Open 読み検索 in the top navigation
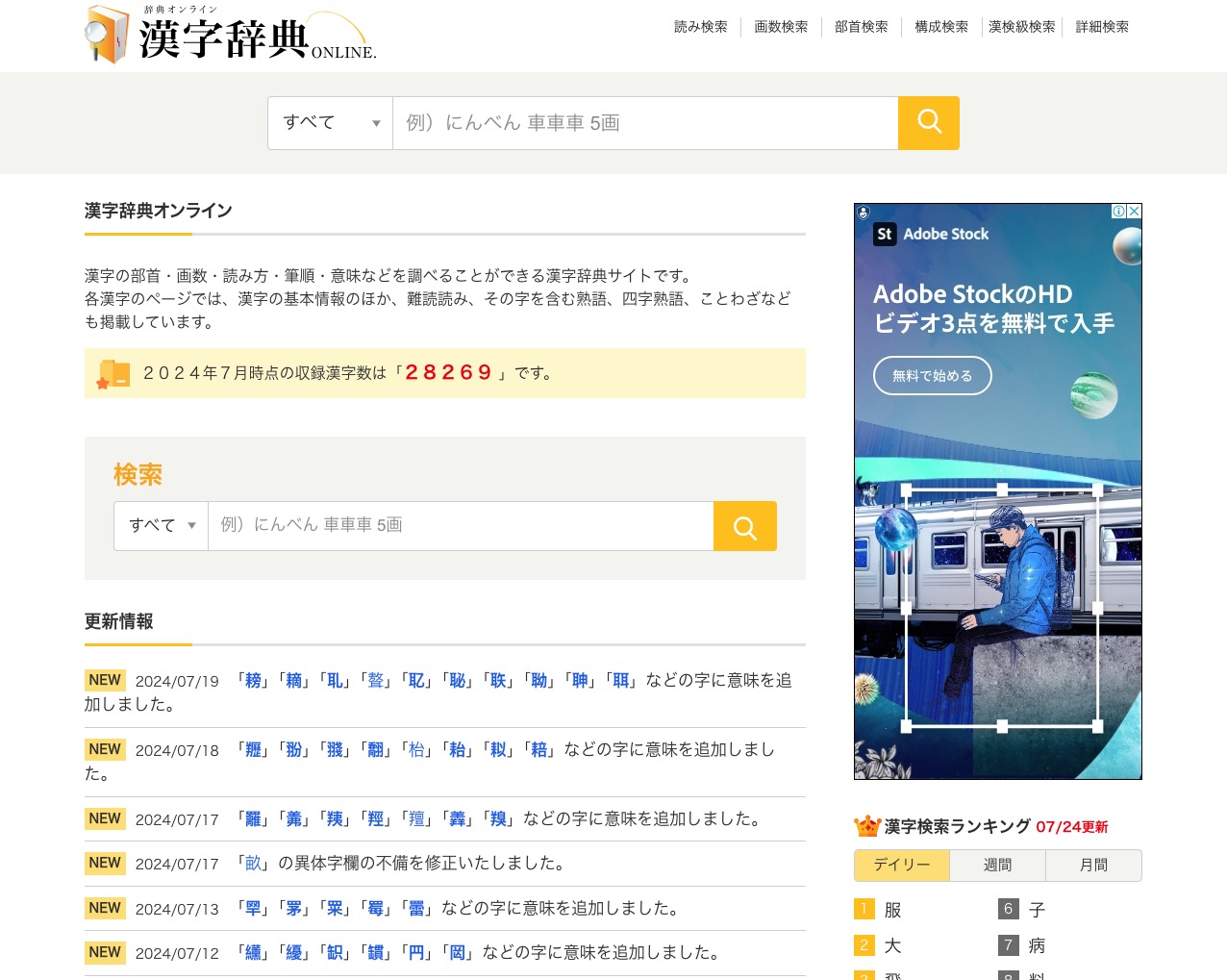Image resolution: width=1227 pixels, height=980 pixels. click(x=700, y=27)
